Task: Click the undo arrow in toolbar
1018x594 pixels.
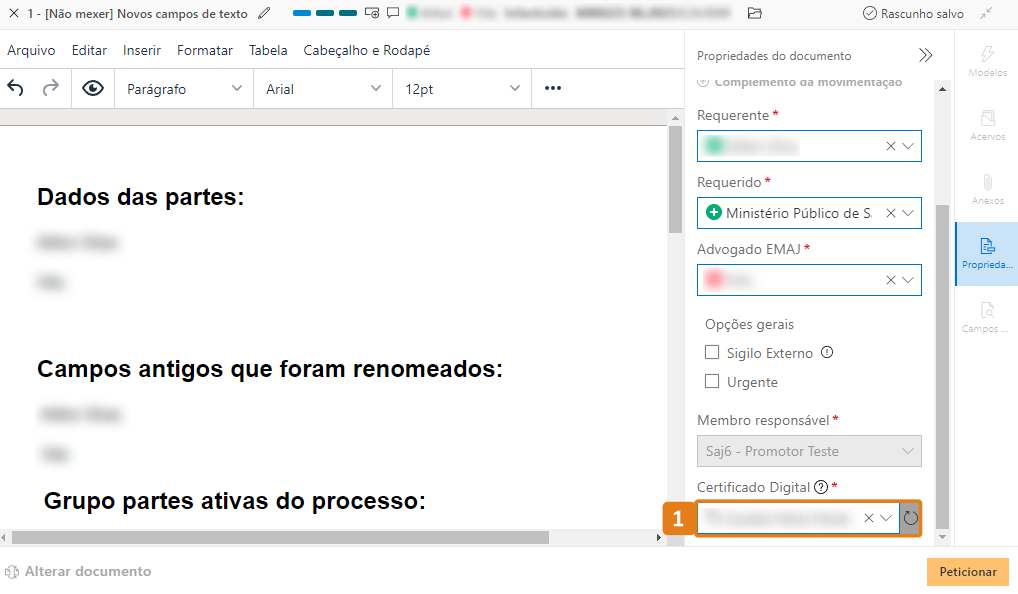Action: point(16,89)
